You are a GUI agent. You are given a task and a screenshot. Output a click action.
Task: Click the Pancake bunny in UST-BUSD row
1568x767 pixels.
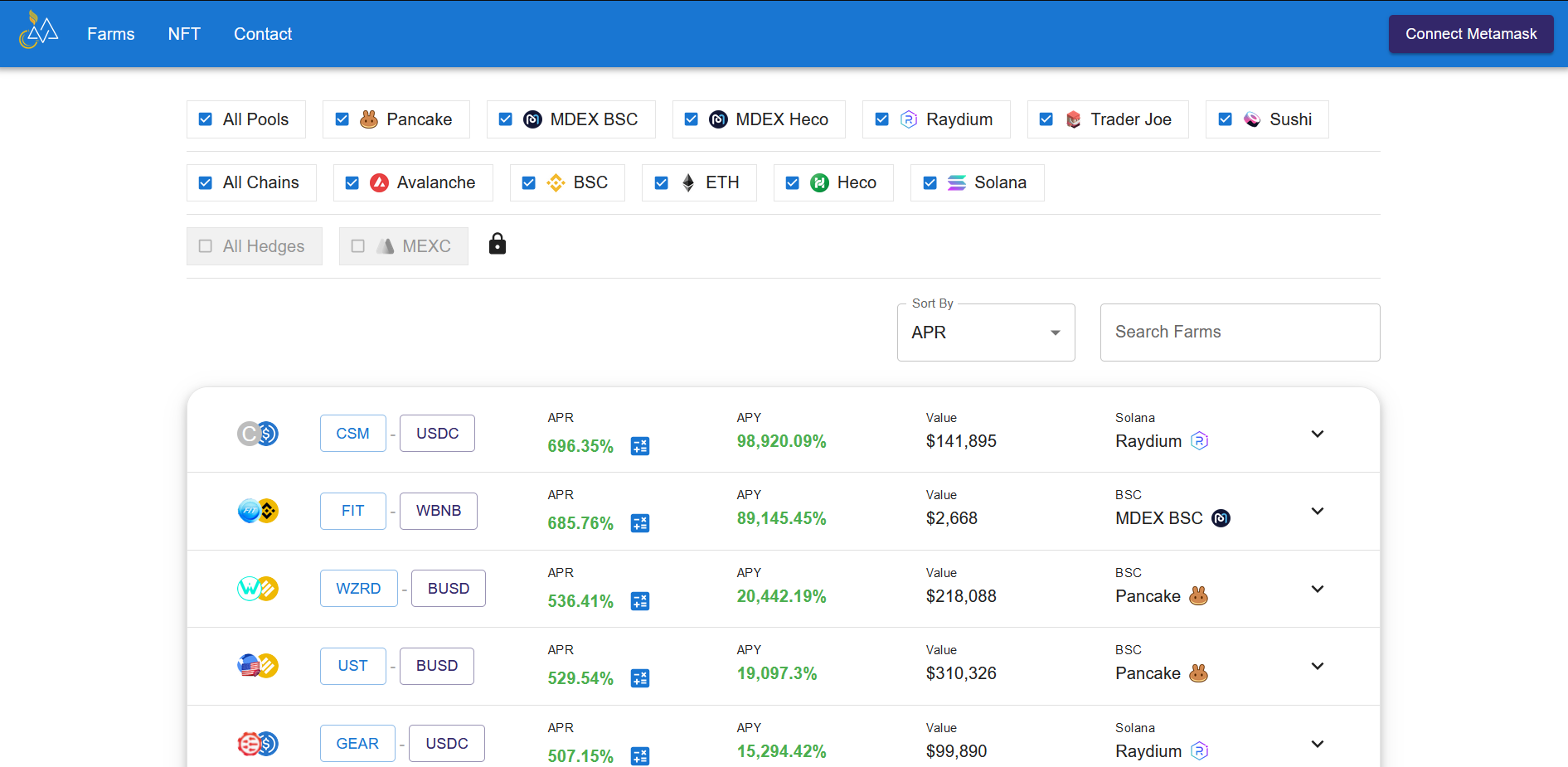coord(1199,672)
